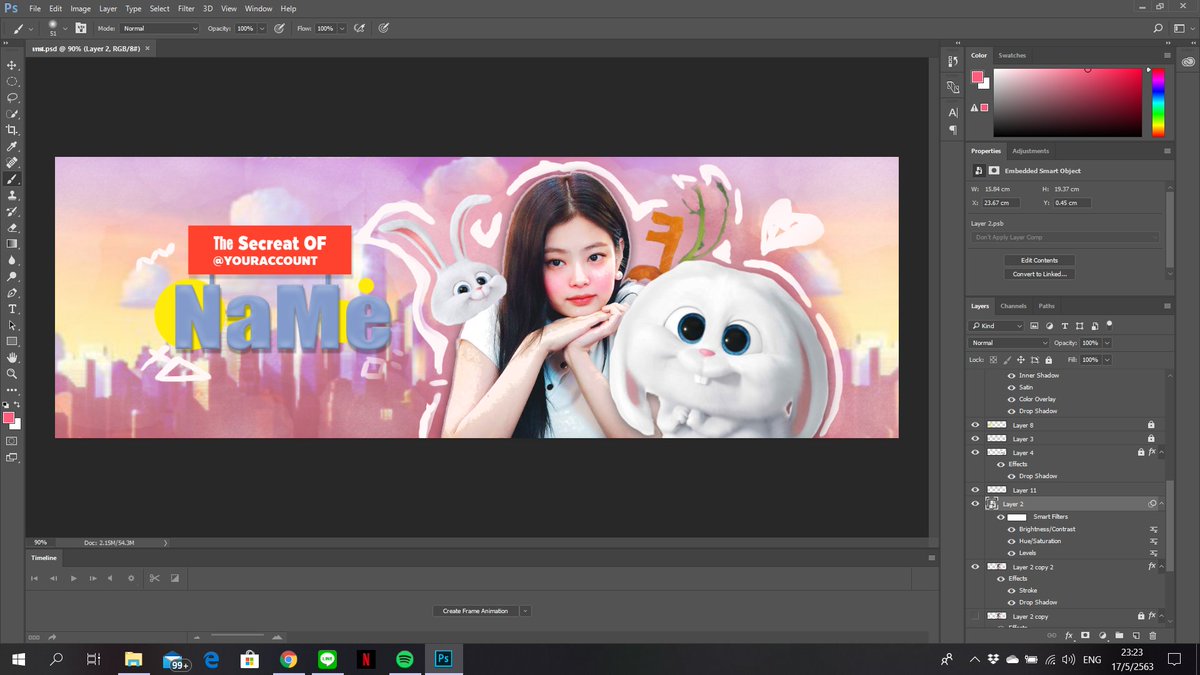This screenshot has height=675, width=1200.
Task: Open the brush Opacity dropdown arrow
Action: point(262,29)
